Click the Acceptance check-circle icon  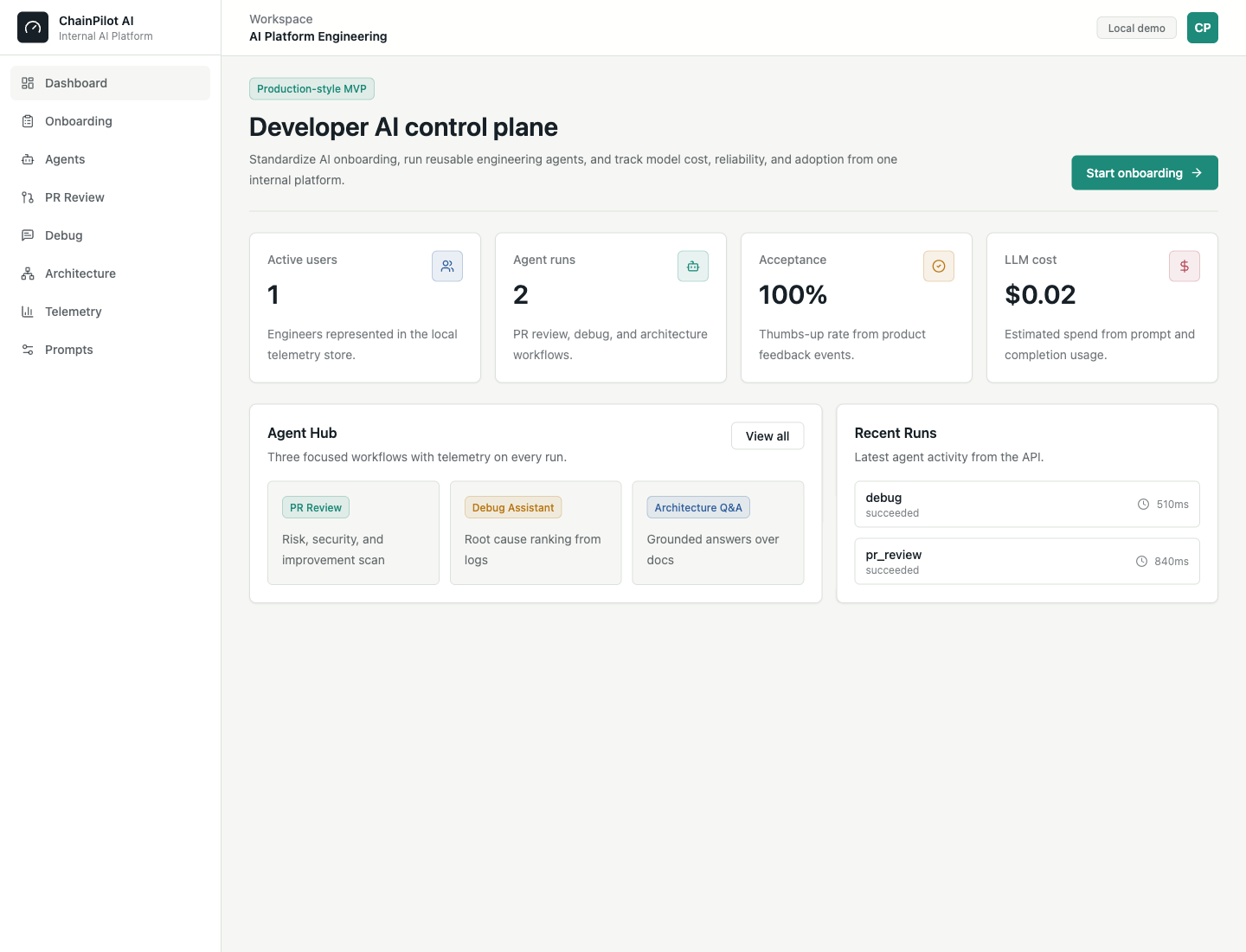tap(939, 267)
